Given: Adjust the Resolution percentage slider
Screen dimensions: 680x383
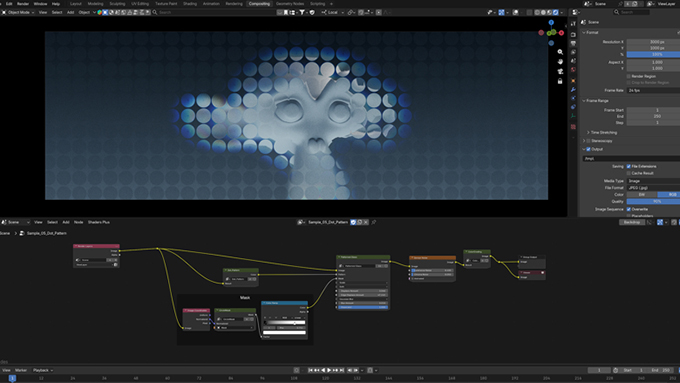Looking at the screenshot, I should [653, 54].
